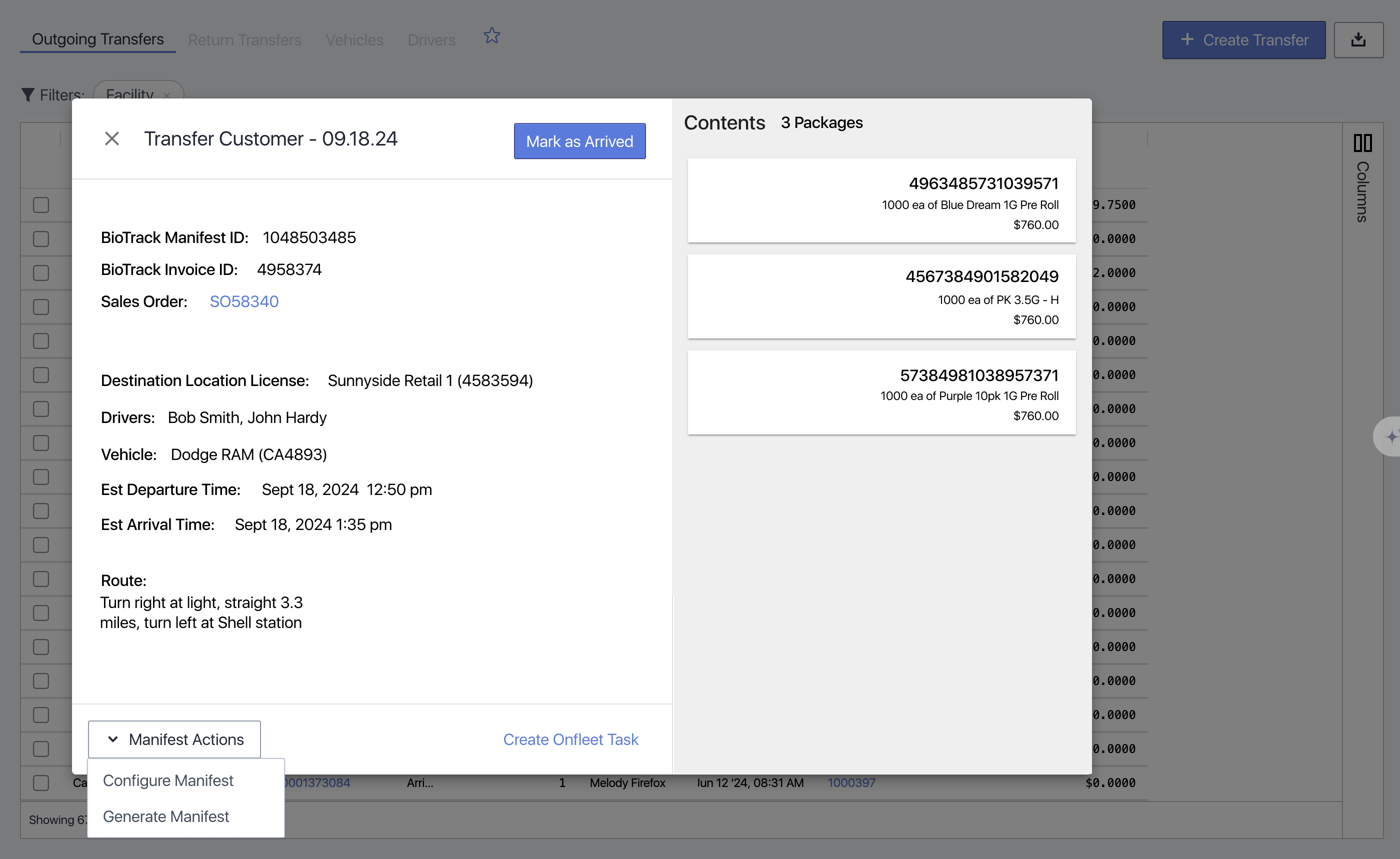Open package card 4963485731039571
This screenshot has height=859, width=1400.
click(x=881, y=200)
